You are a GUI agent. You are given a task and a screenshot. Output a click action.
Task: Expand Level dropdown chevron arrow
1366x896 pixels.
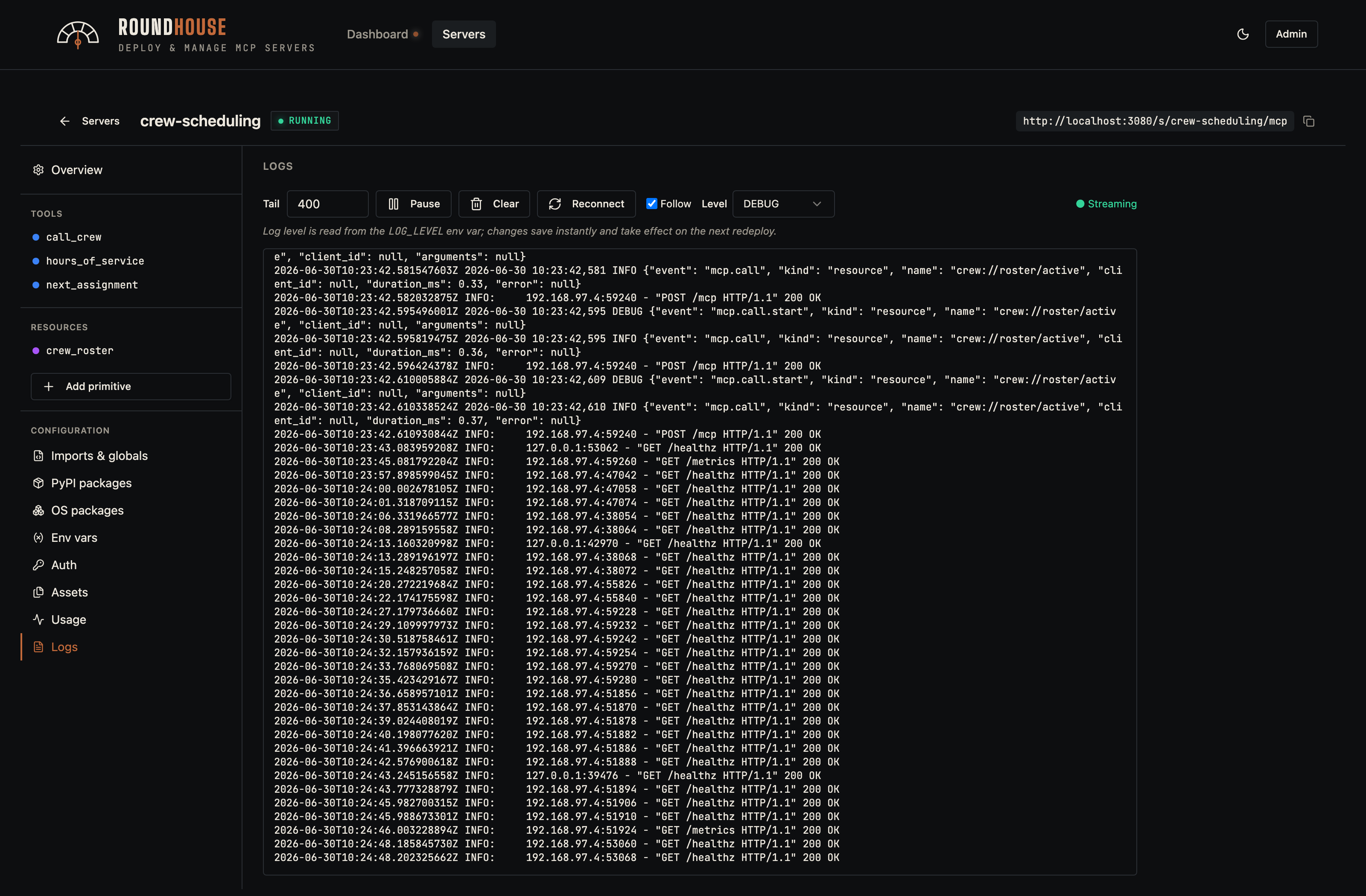817,204
